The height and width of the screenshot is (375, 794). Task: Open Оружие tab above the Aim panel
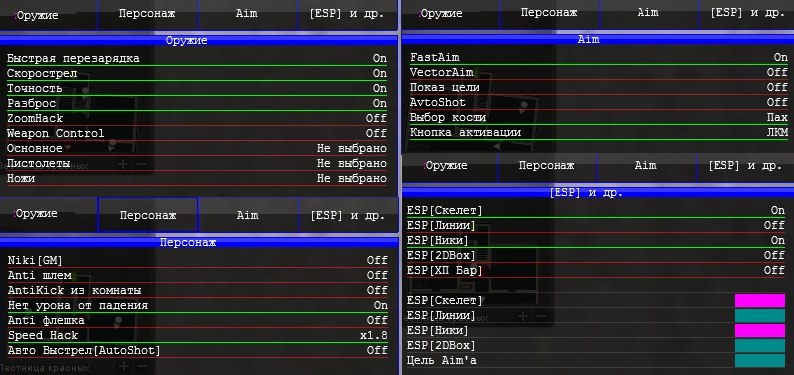450,14
